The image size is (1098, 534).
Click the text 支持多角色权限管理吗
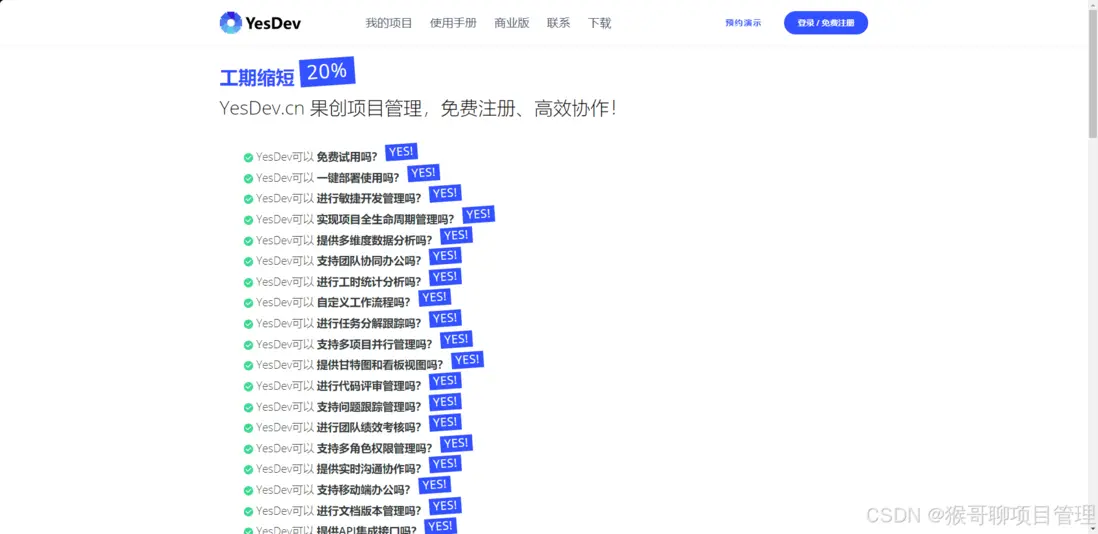[375, 448]
